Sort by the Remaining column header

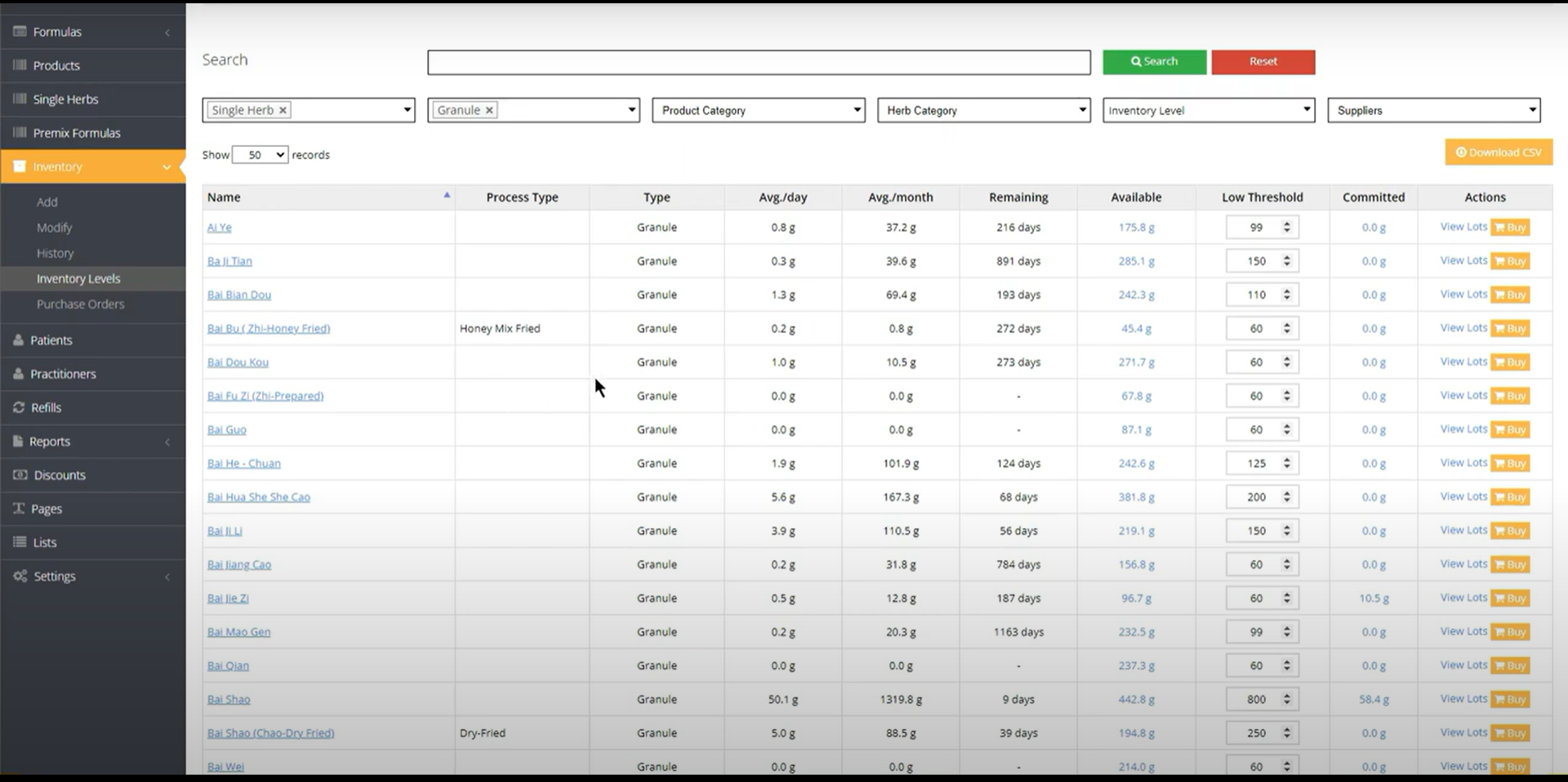1018,198
